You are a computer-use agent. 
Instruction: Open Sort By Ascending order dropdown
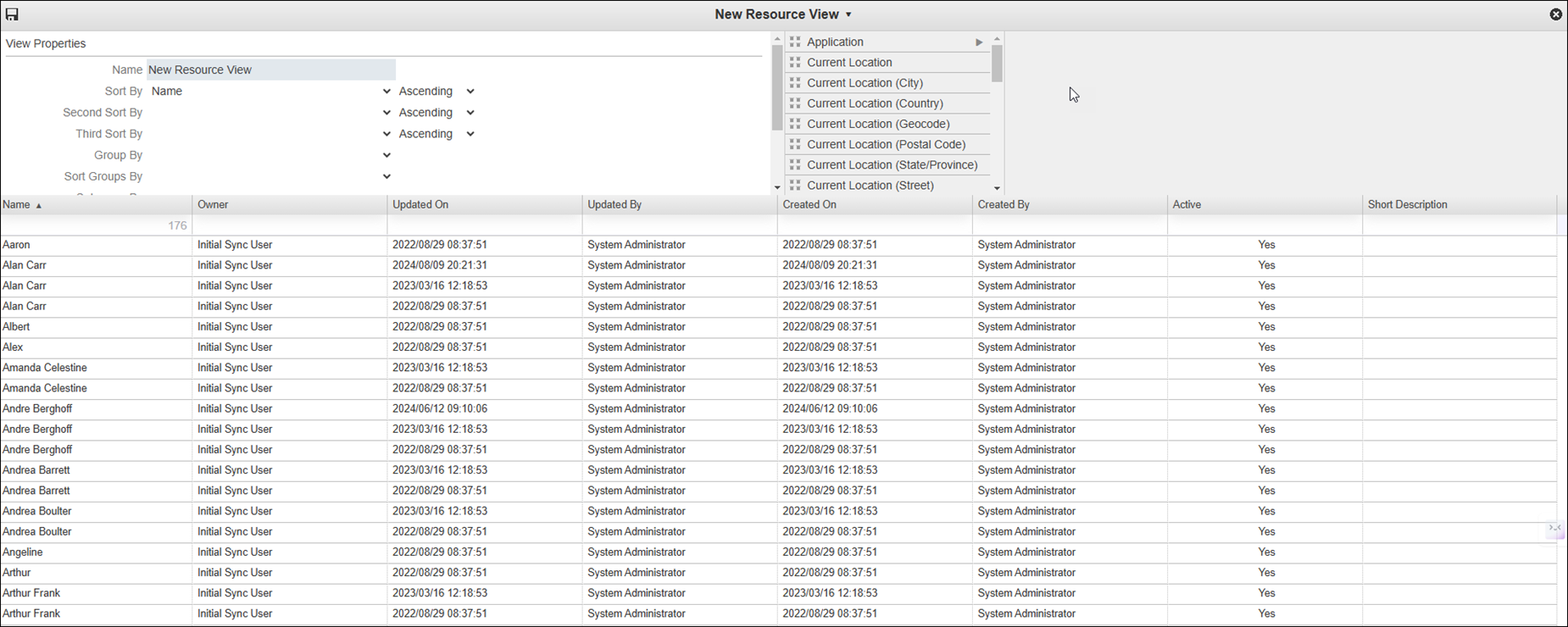point(436,91)
